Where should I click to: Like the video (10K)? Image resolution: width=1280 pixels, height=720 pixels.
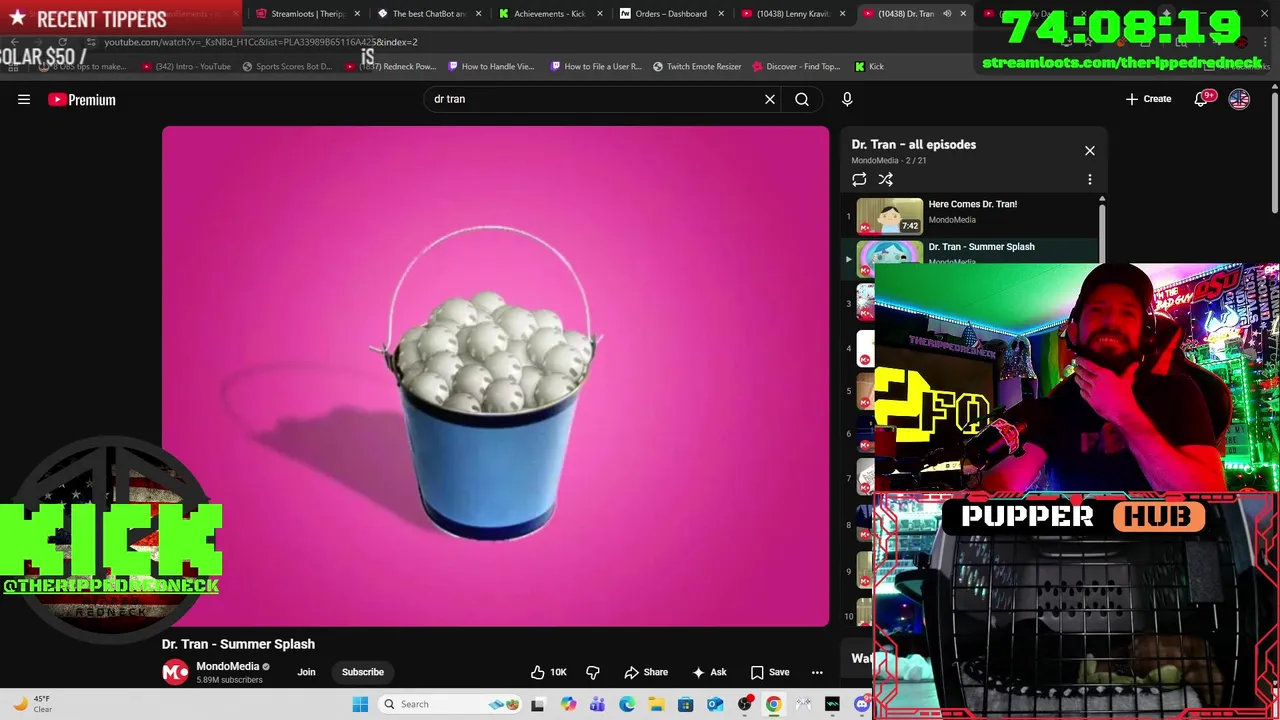coord(549,672)
